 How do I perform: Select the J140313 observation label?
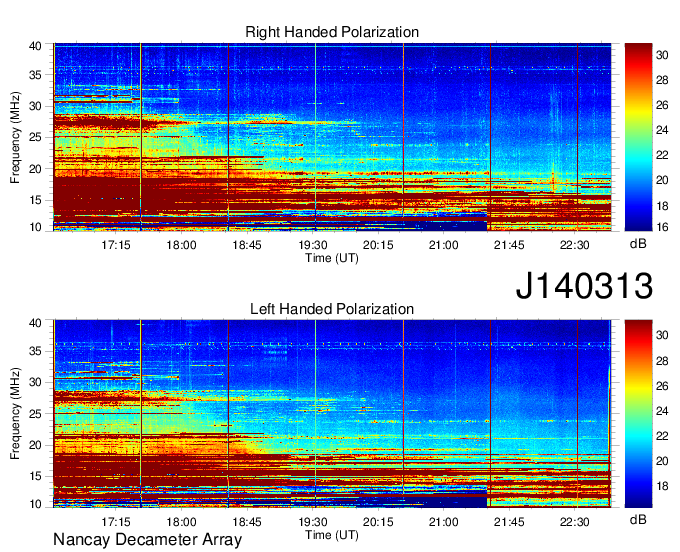point(584,286)
